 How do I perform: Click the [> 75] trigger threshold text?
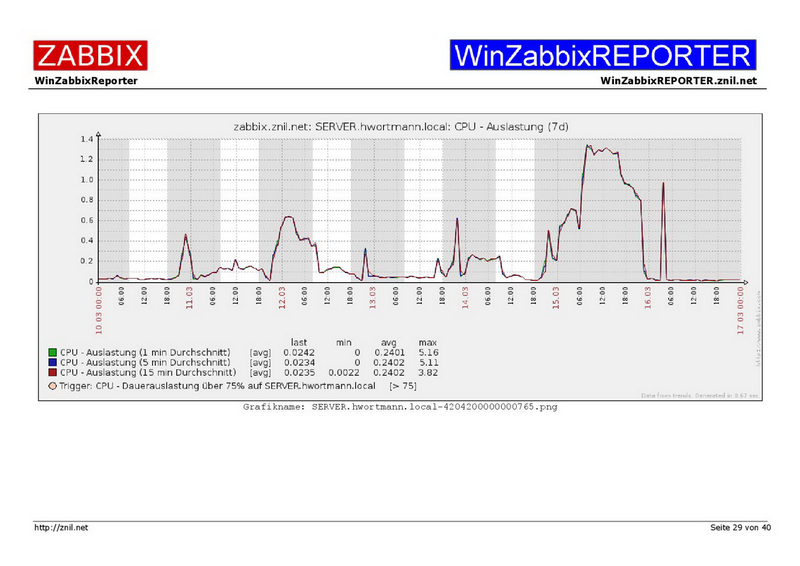pos(403,386)
